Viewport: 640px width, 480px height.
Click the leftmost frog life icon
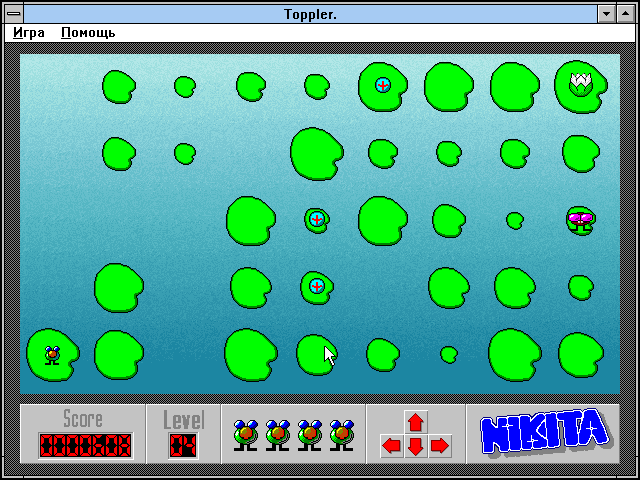(x=245, y=435)
